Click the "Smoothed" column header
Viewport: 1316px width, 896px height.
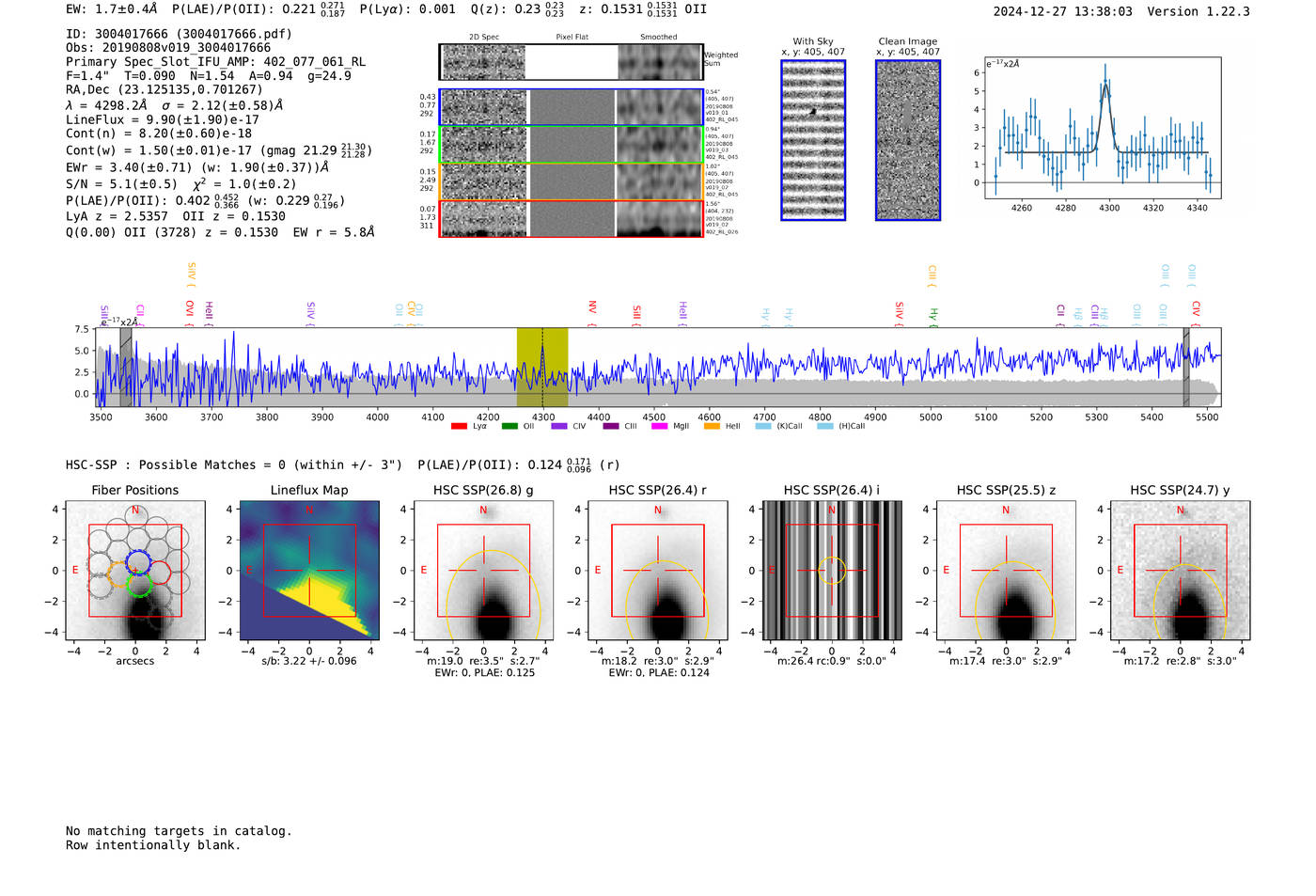pos(658,38)
